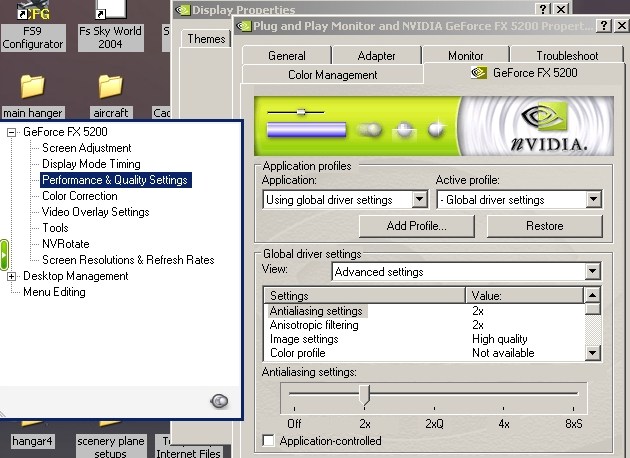630x458 pixels.
Task: Click the Add Profile... button
Action: point(416,226)
